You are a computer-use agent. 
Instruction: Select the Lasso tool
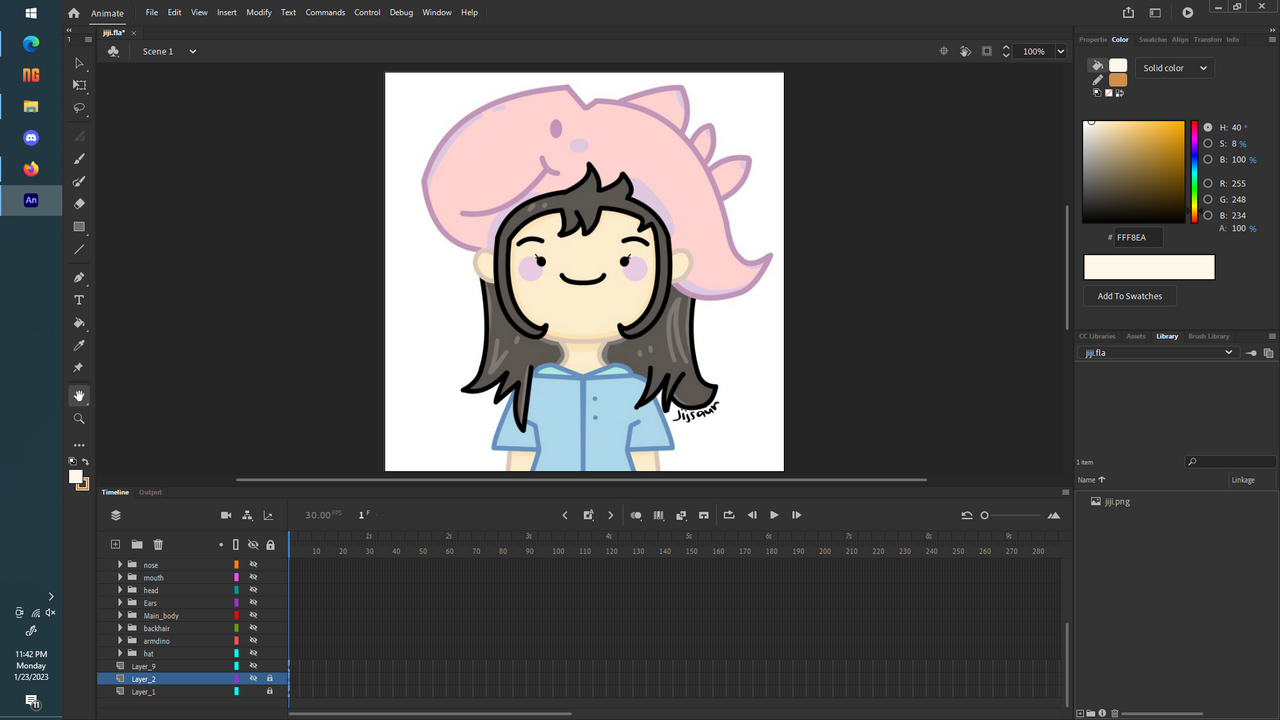(80, 108)
